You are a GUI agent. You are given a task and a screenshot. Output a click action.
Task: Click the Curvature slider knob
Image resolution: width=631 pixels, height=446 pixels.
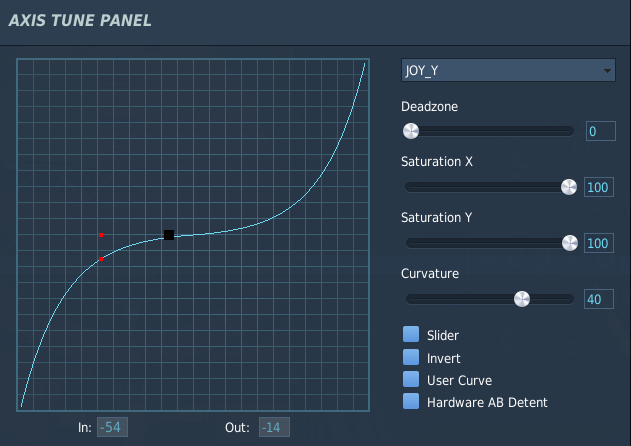pyautogui.click(x=522, y=299)
